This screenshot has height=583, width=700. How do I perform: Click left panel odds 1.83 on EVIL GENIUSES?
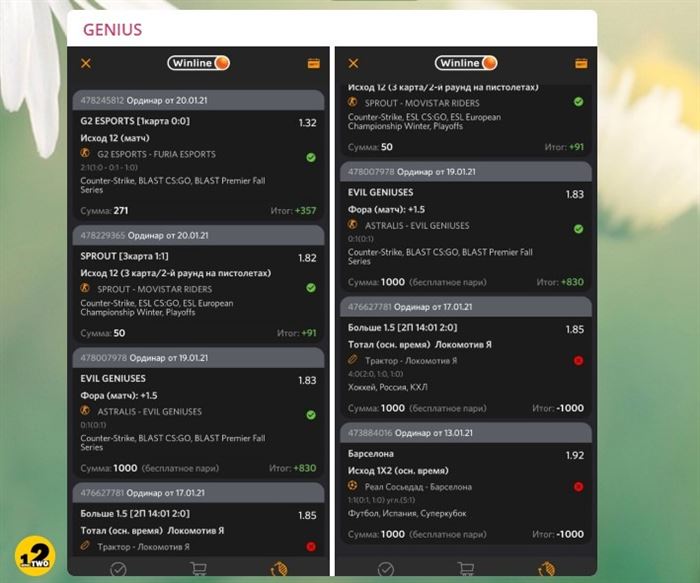307,380
